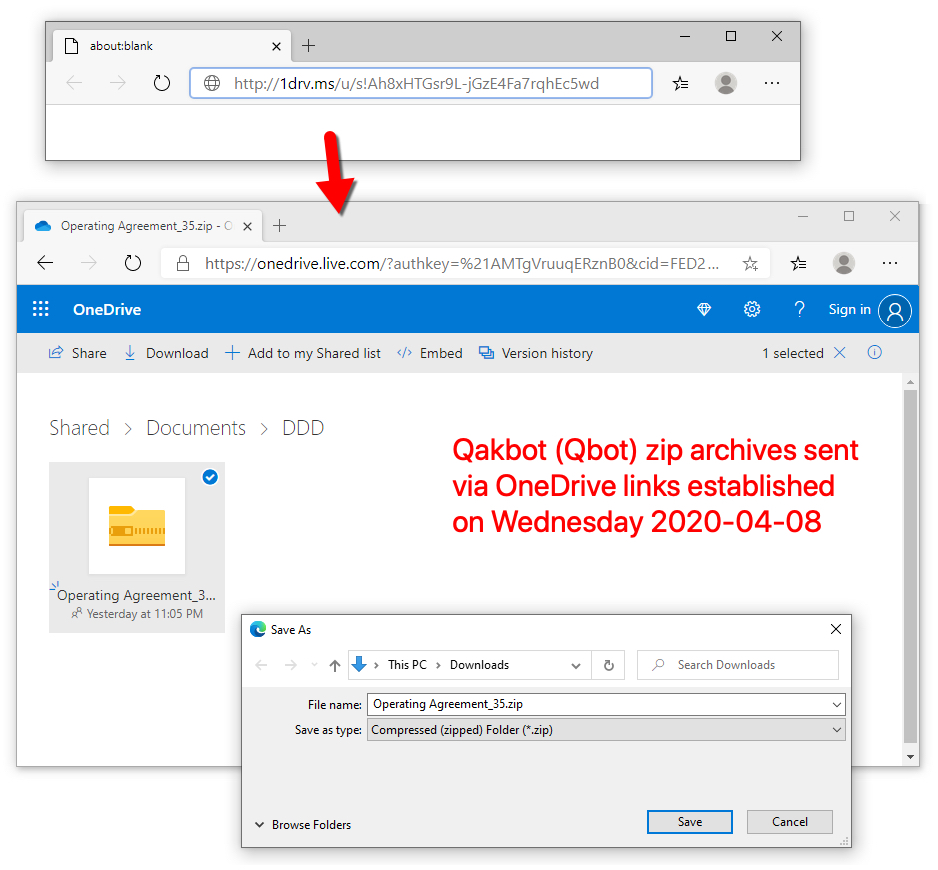This screenshot has height=870, width=938.
Task: Click the zip folder thumbnail
Action: pyautogui.click(x=137, y=526)
